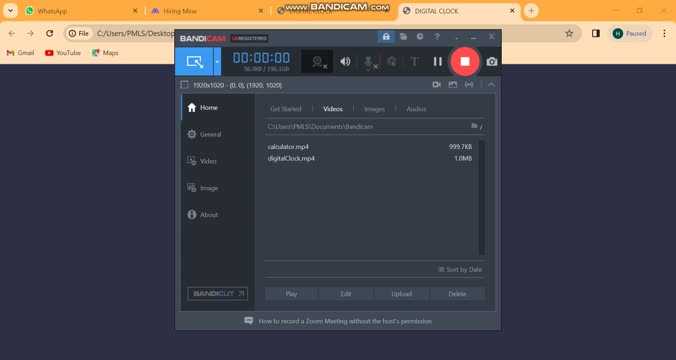
Task: Switch to the Audios tab
Action: (416, 109)
